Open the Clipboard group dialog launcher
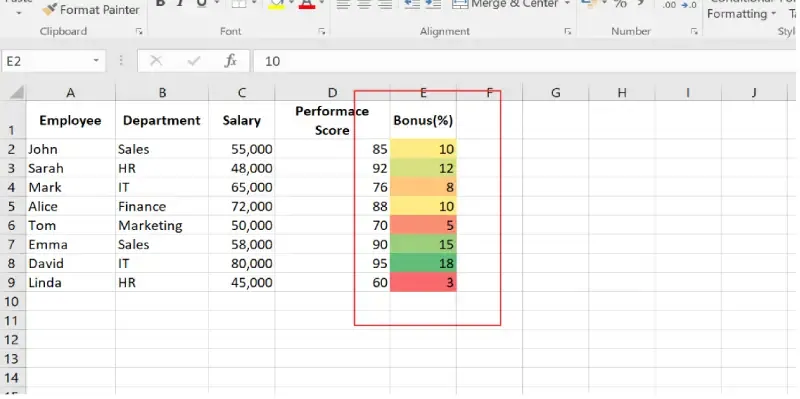Viewport: 800px width, 399px height. (139, 32)
